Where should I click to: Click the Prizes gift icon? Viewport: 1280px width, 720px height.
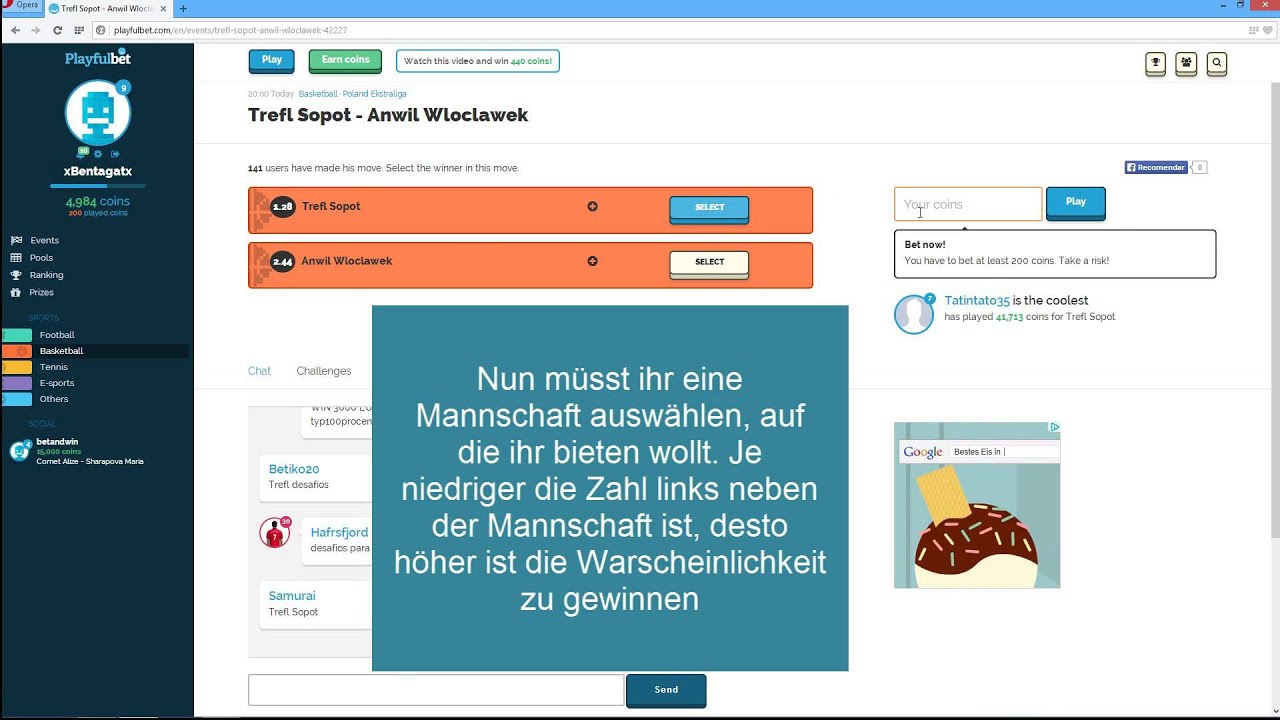click(16, 293)
